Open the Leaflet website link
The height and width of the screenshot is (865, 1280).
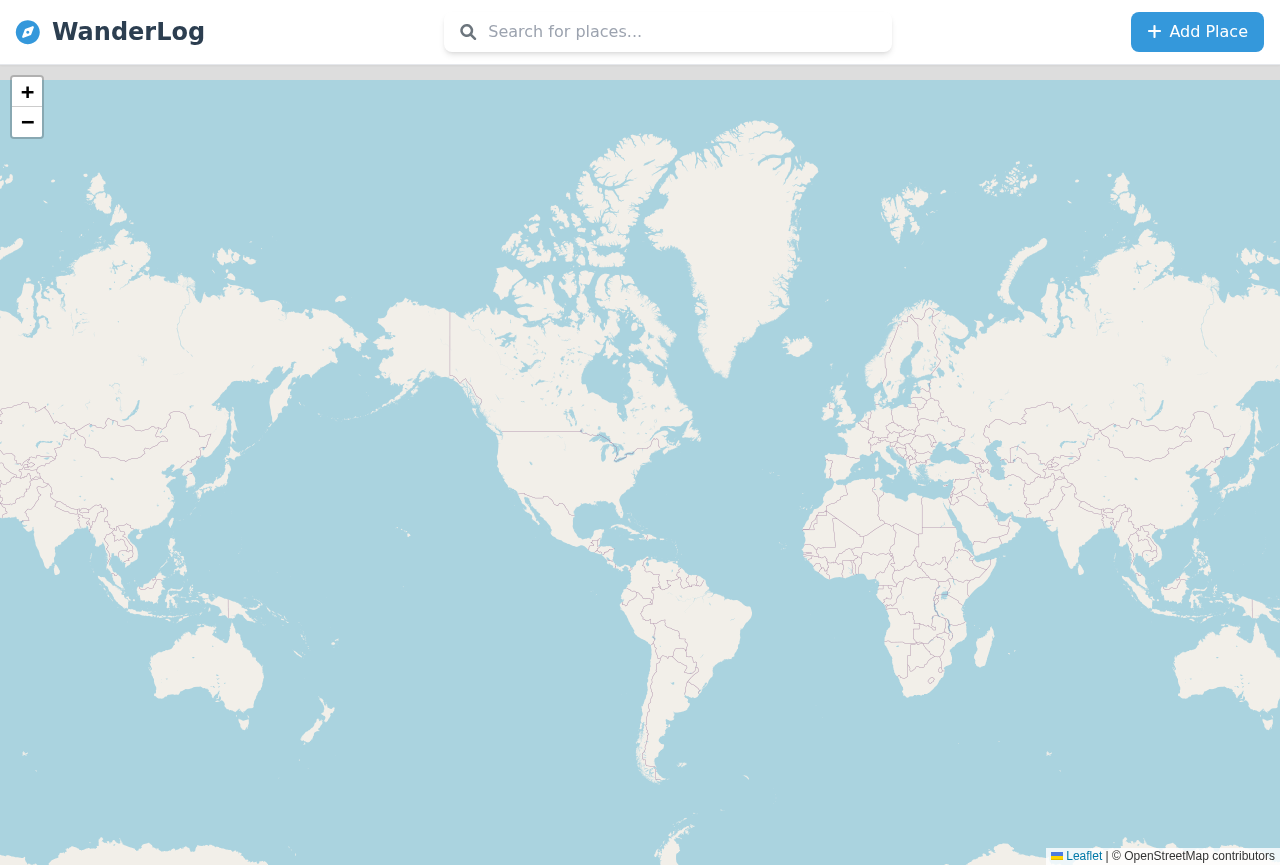pos(1083,856)
